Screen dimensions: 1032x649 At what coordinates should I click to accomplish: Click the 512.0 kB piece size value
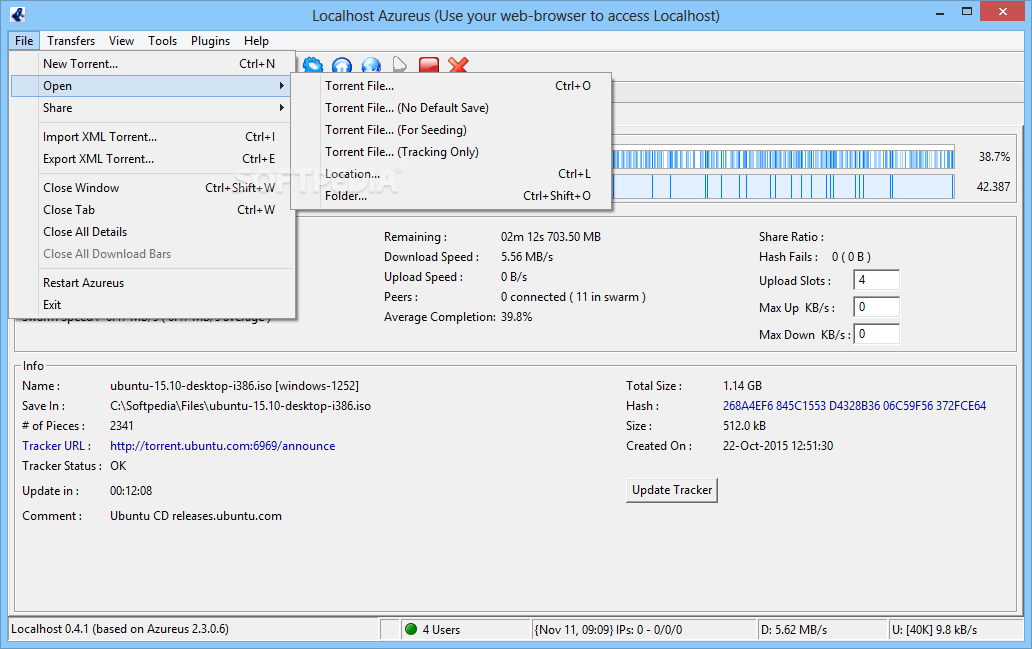tap(744, 426)
